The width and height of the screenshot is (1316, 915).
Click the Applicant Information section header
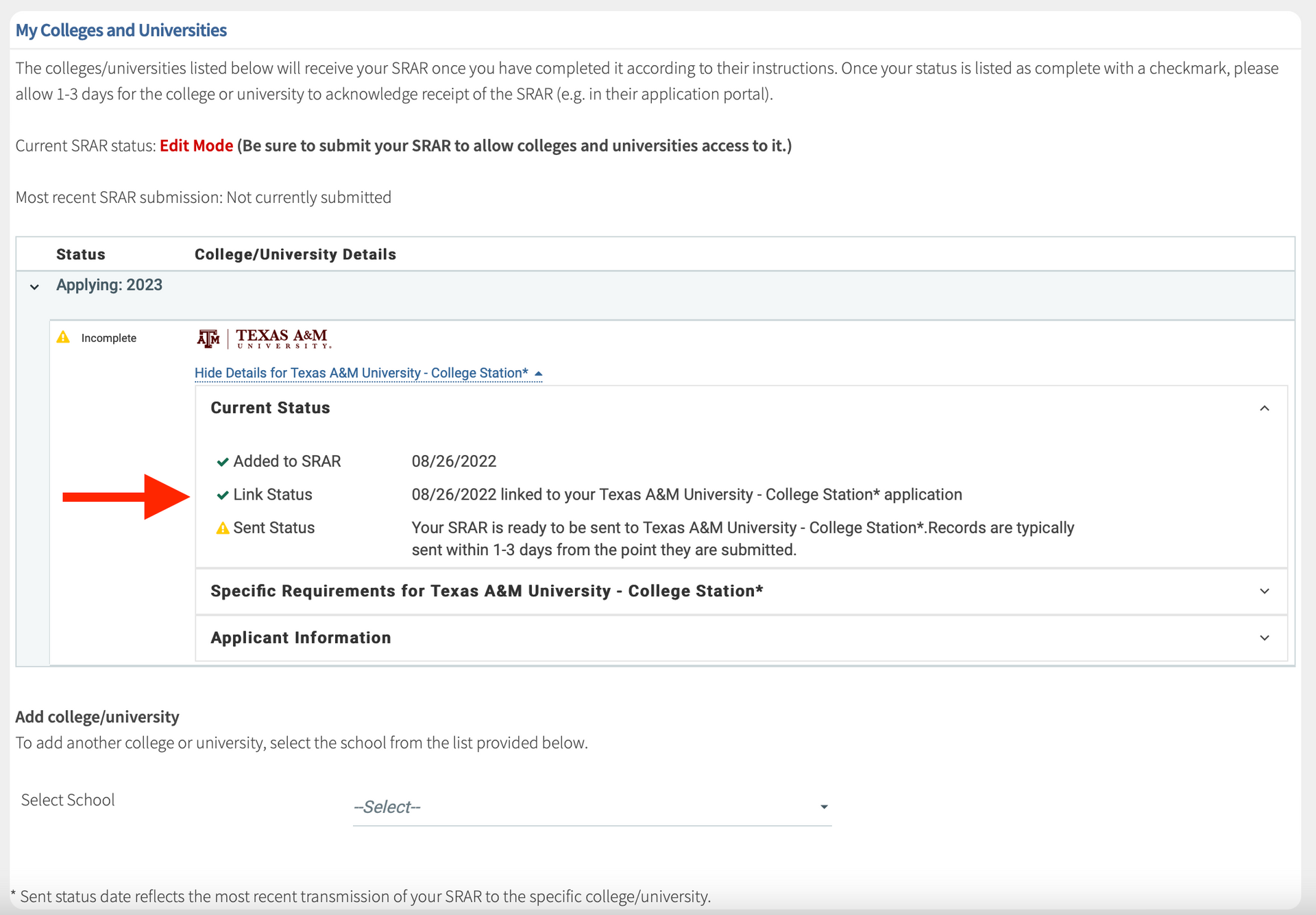tap(300, 638)
